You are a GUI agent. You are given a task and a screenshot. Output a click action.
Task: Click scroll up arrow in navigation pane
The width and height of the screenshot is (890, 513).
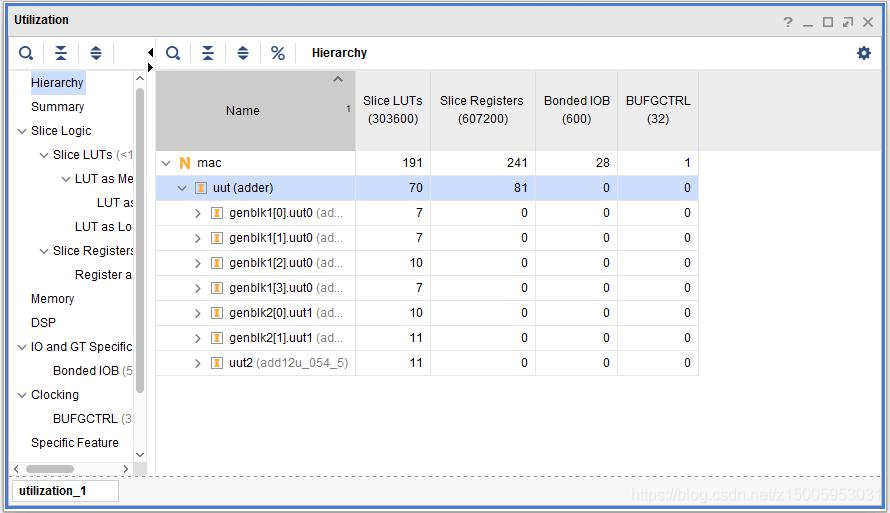click(140, 78)
